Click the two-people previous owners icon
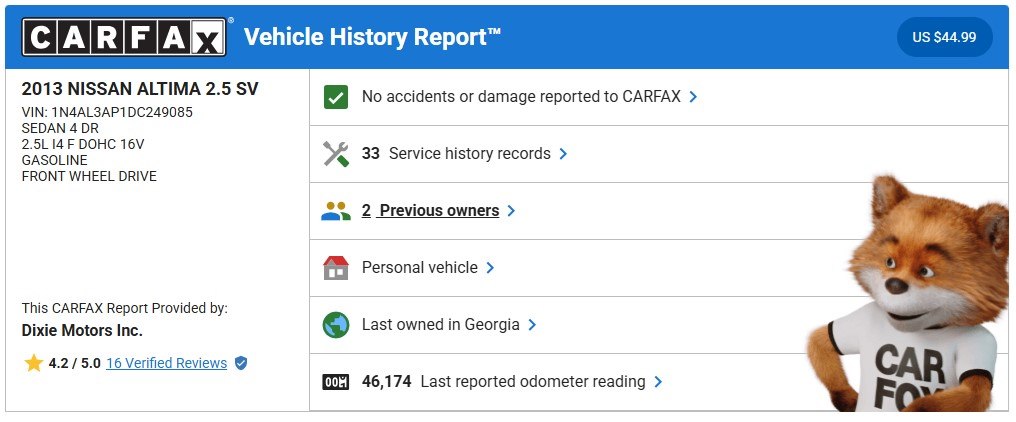Screen dimensions: 1016x422 click(336, 211)
